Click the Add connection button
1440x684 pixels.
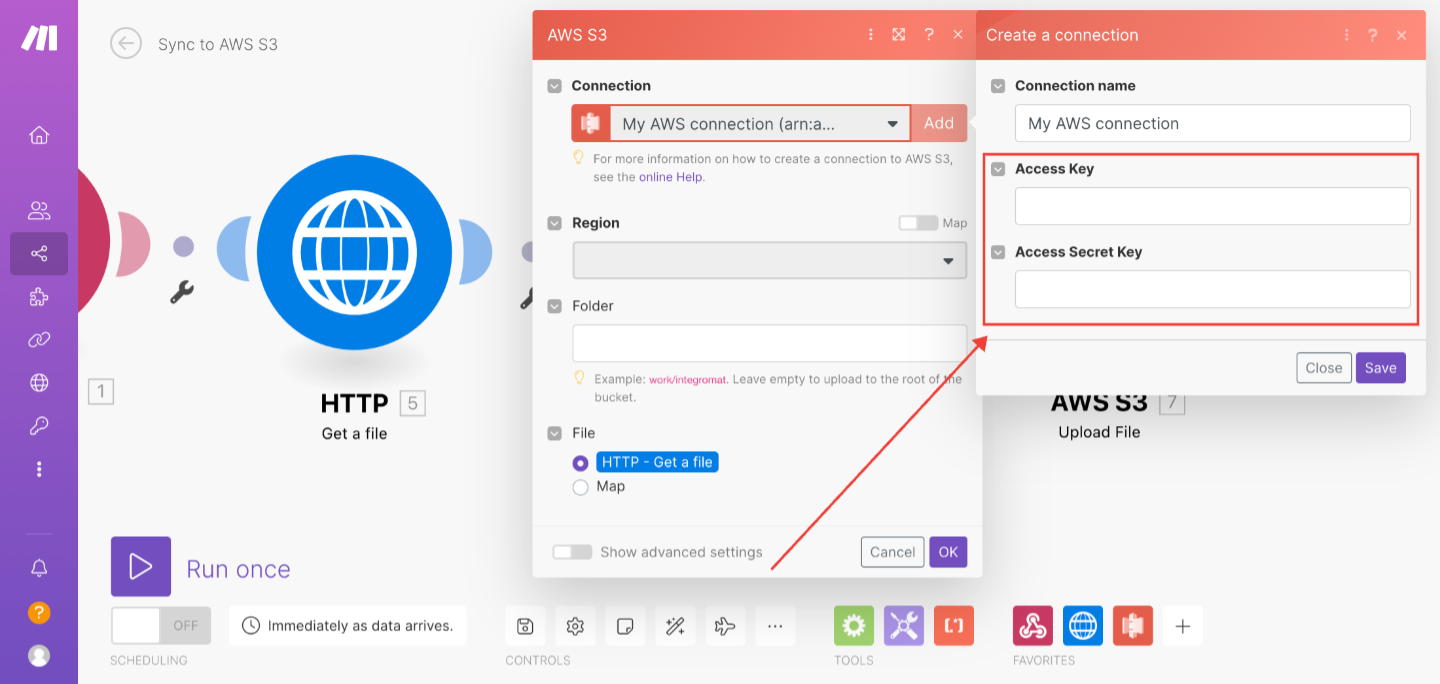pos(939,123)
